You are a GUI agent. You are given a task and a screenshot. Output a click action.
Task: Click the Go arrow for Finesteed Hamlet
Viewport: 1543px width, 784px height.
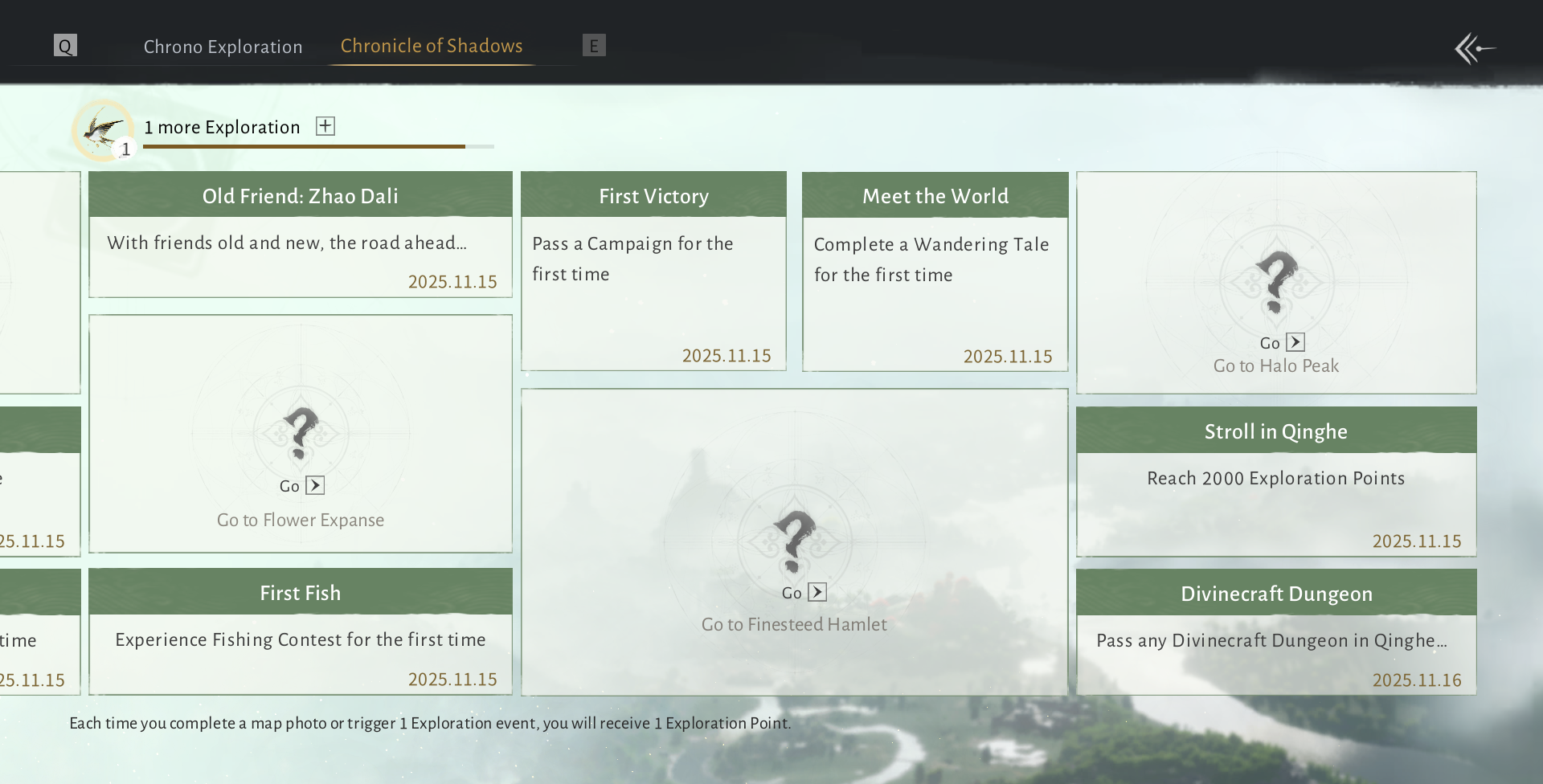[x=817, y=592]
